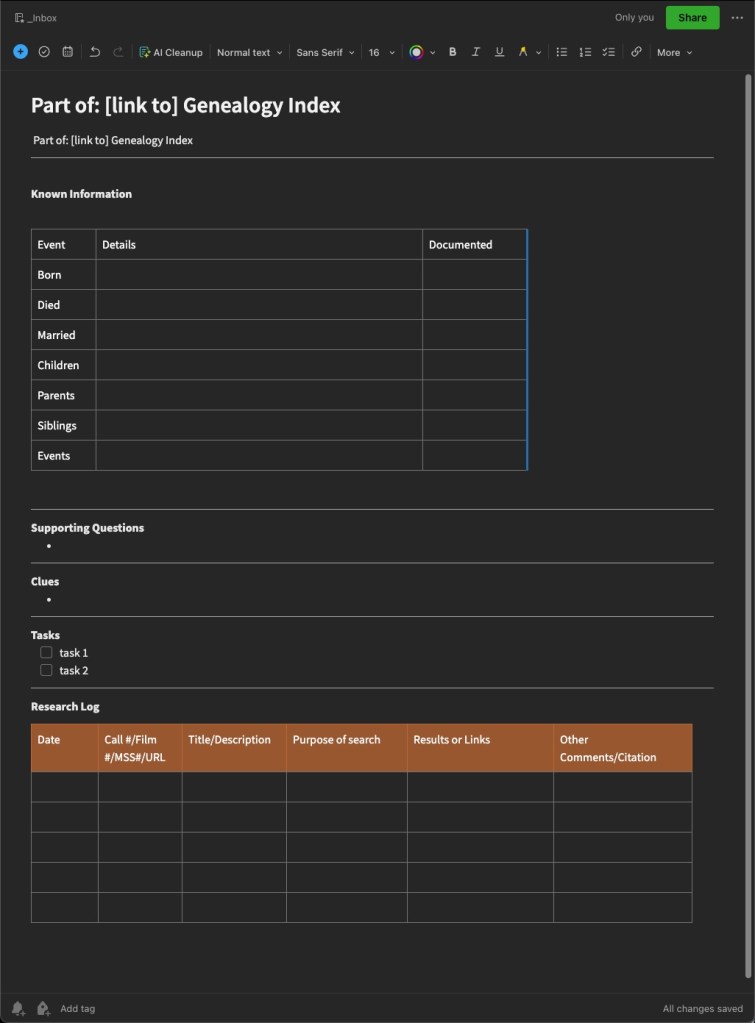This screenshot has width=755, height=1023.
Task: Click the blue insert plus icon
Action: [20, 52]
